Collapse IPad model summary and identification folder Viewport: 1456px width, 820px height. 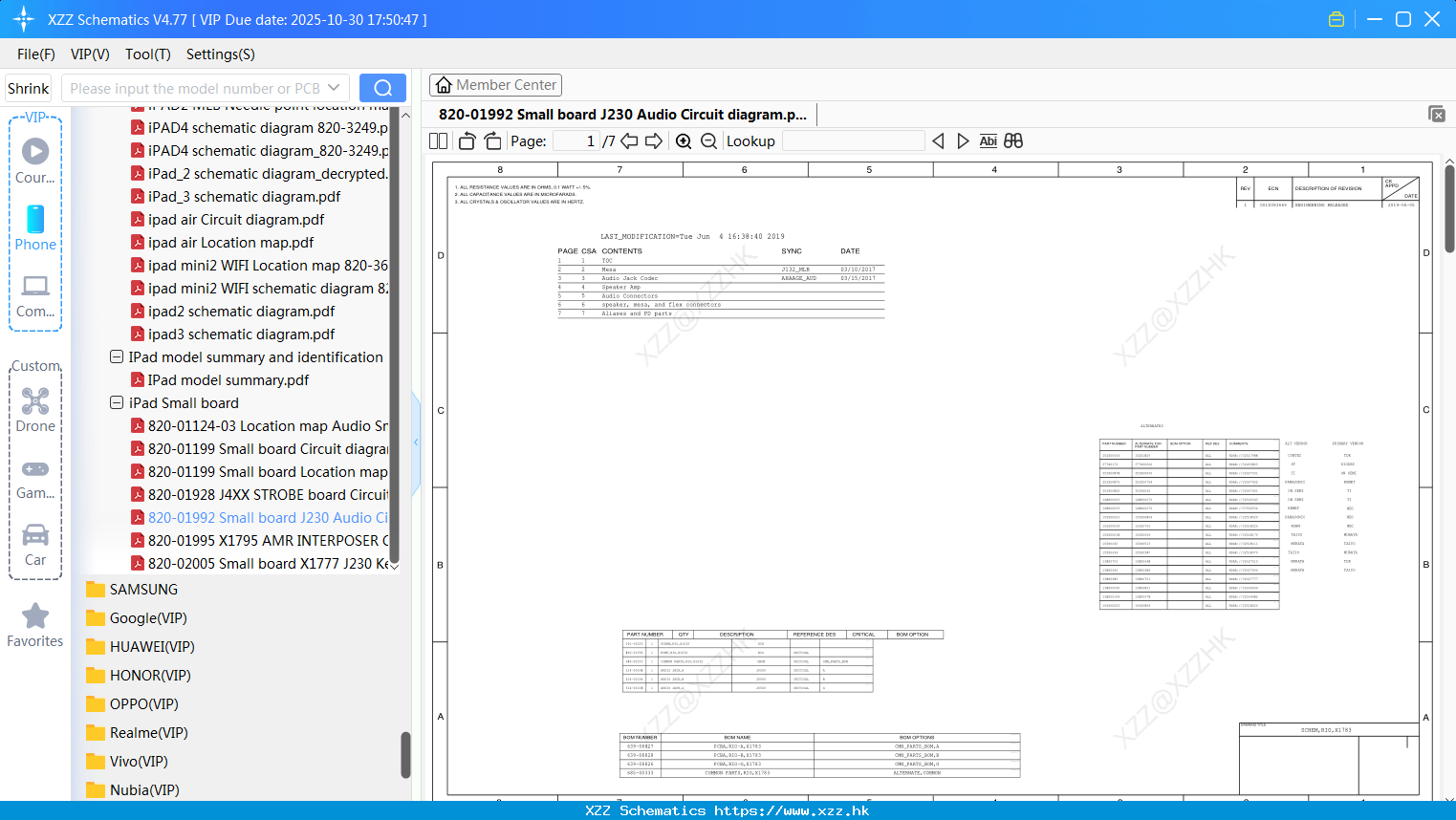click(x=117, y=356)
